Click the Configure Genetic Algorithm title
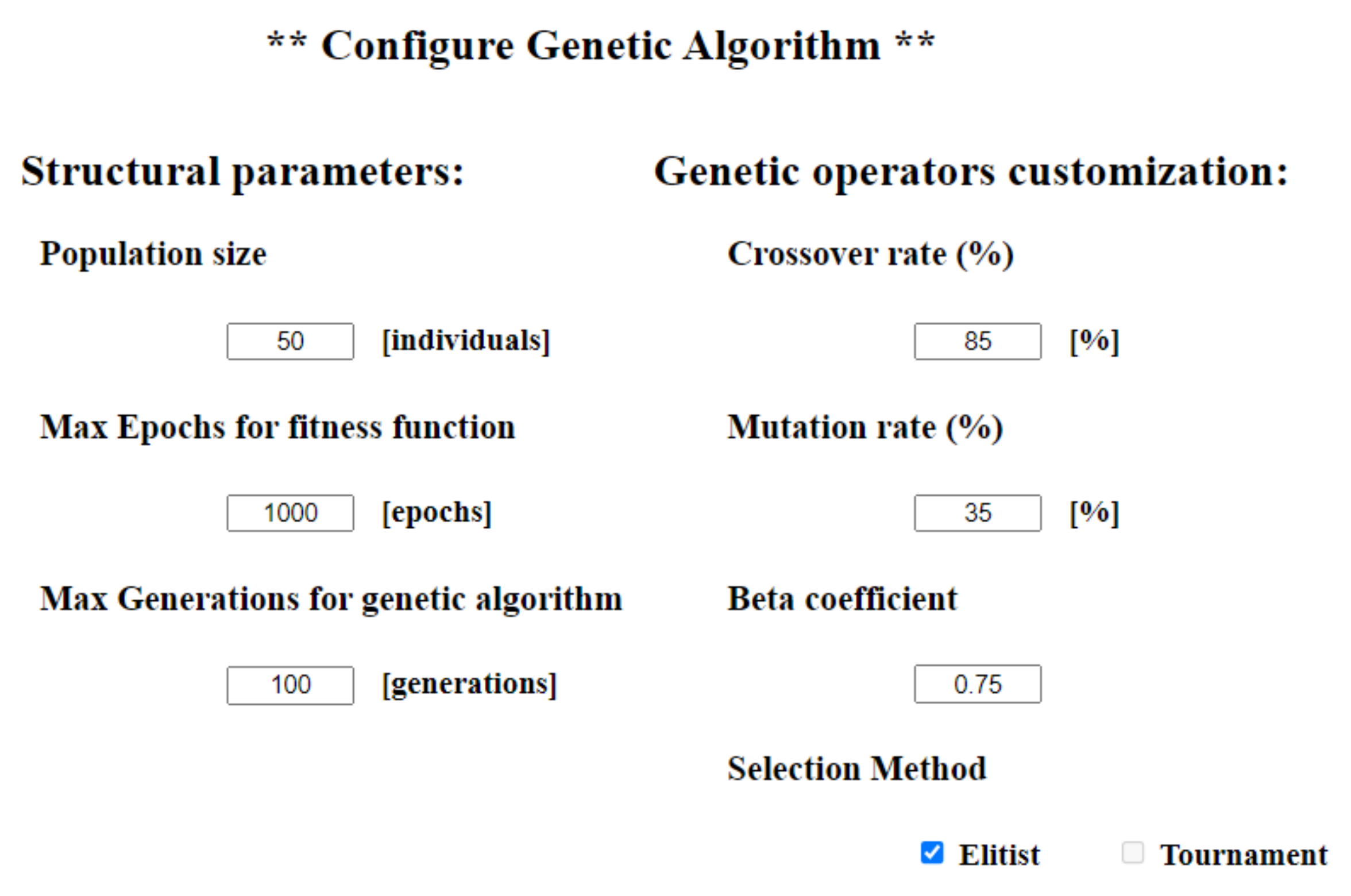The image size is (1351, 896). coord(600,46)
